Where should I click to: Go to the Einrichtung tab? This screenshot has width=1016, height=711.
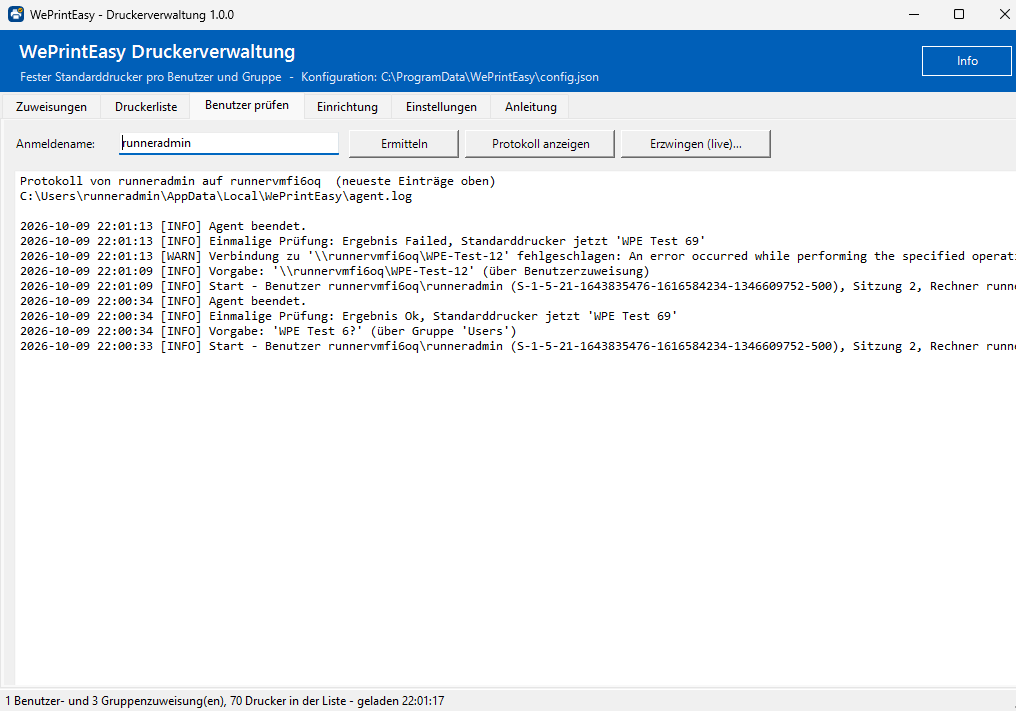[x=347, y=107]
